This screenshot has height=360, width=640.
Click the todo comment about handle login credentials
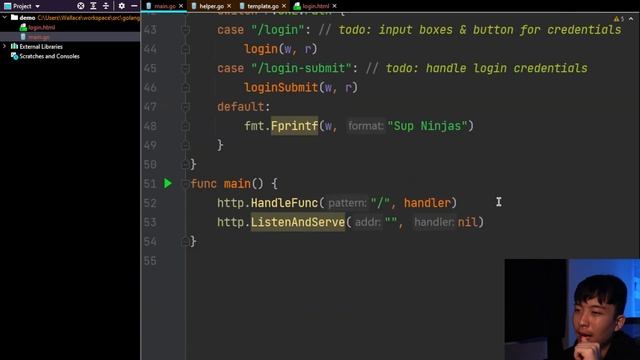tap(477, 68)
